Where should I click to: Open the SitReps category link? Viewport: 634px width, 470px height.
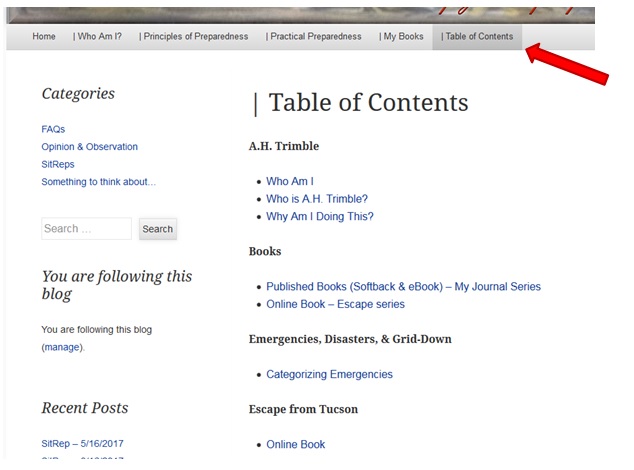pos(58,164)
